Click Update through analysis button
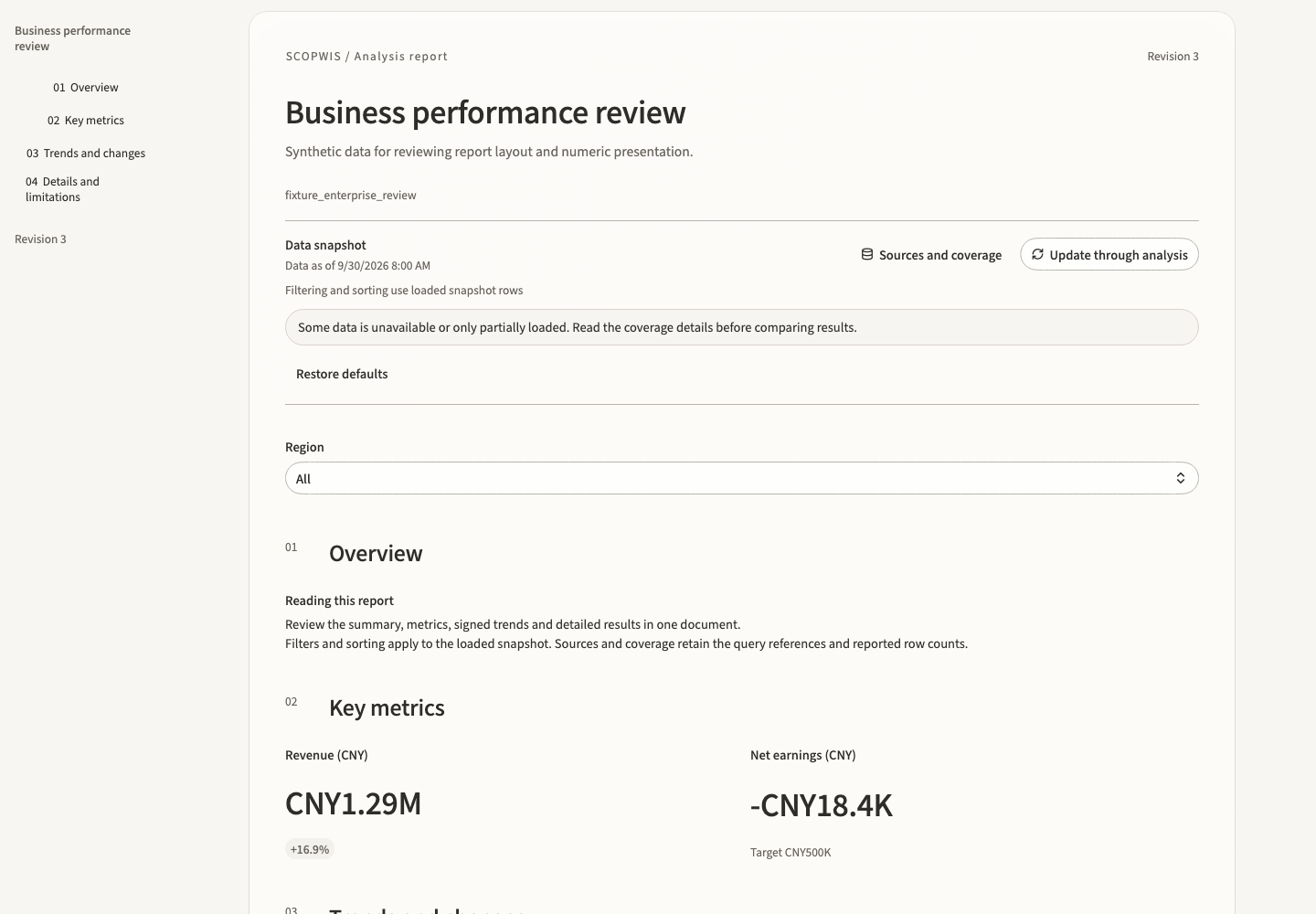Viewport: 1316px width, 914px height. coord(1109,254)
